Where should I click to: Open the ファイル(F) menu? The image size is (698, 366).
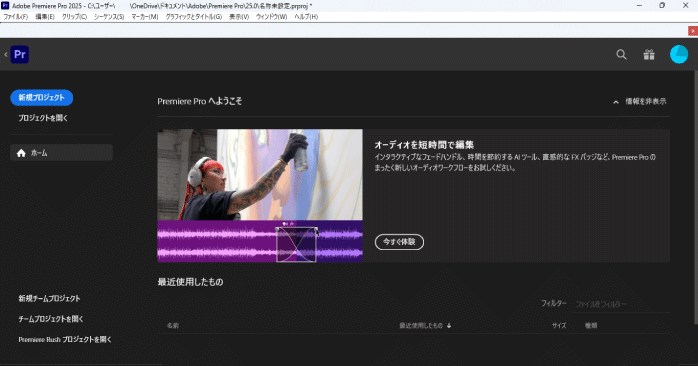click(16, 16)
